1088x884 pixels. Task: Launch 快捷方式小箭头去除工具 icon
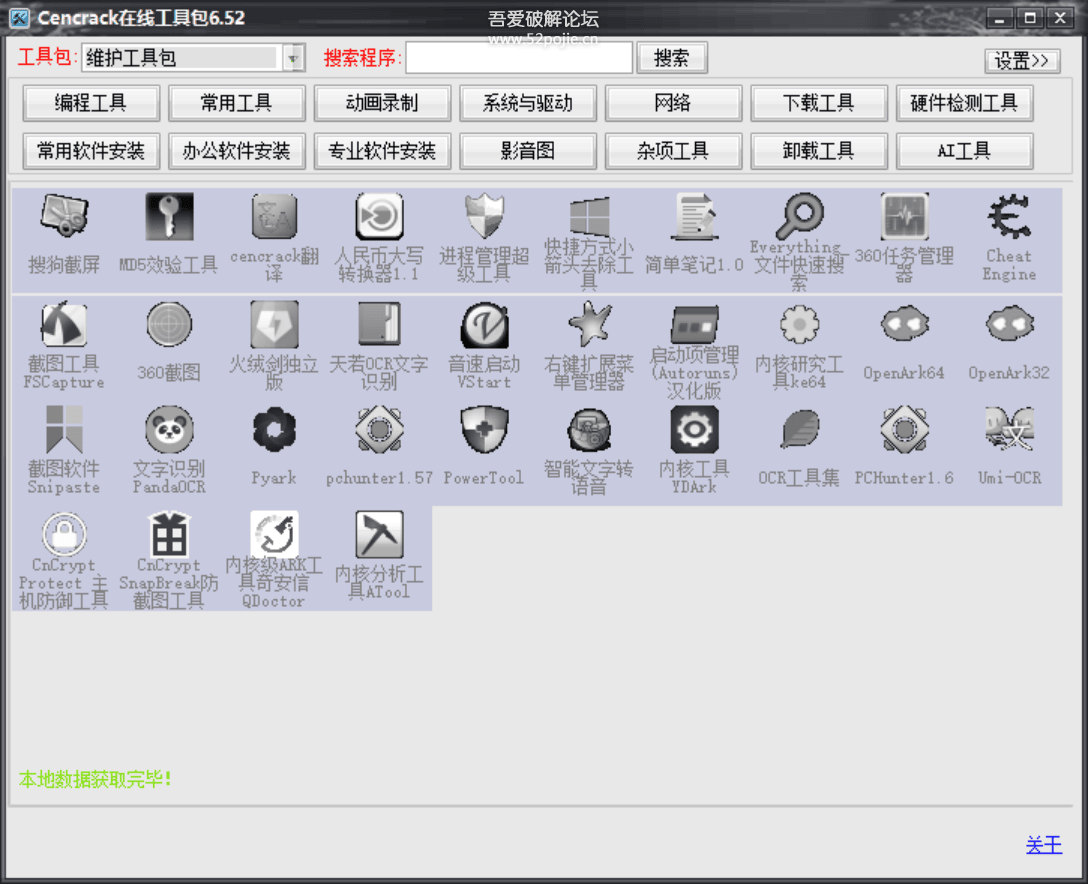click(x=589, y=216)
